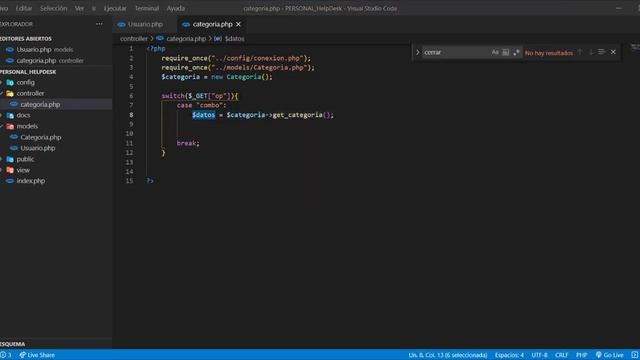Go to next match arrow

pos(591,52)
